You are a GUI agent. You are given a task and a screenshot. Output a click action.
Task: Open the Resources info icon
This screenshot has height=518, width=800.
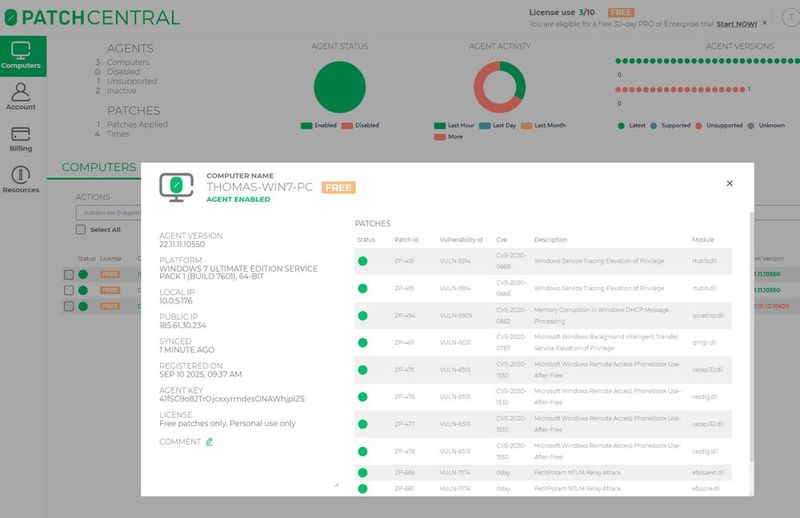[20, 180]
